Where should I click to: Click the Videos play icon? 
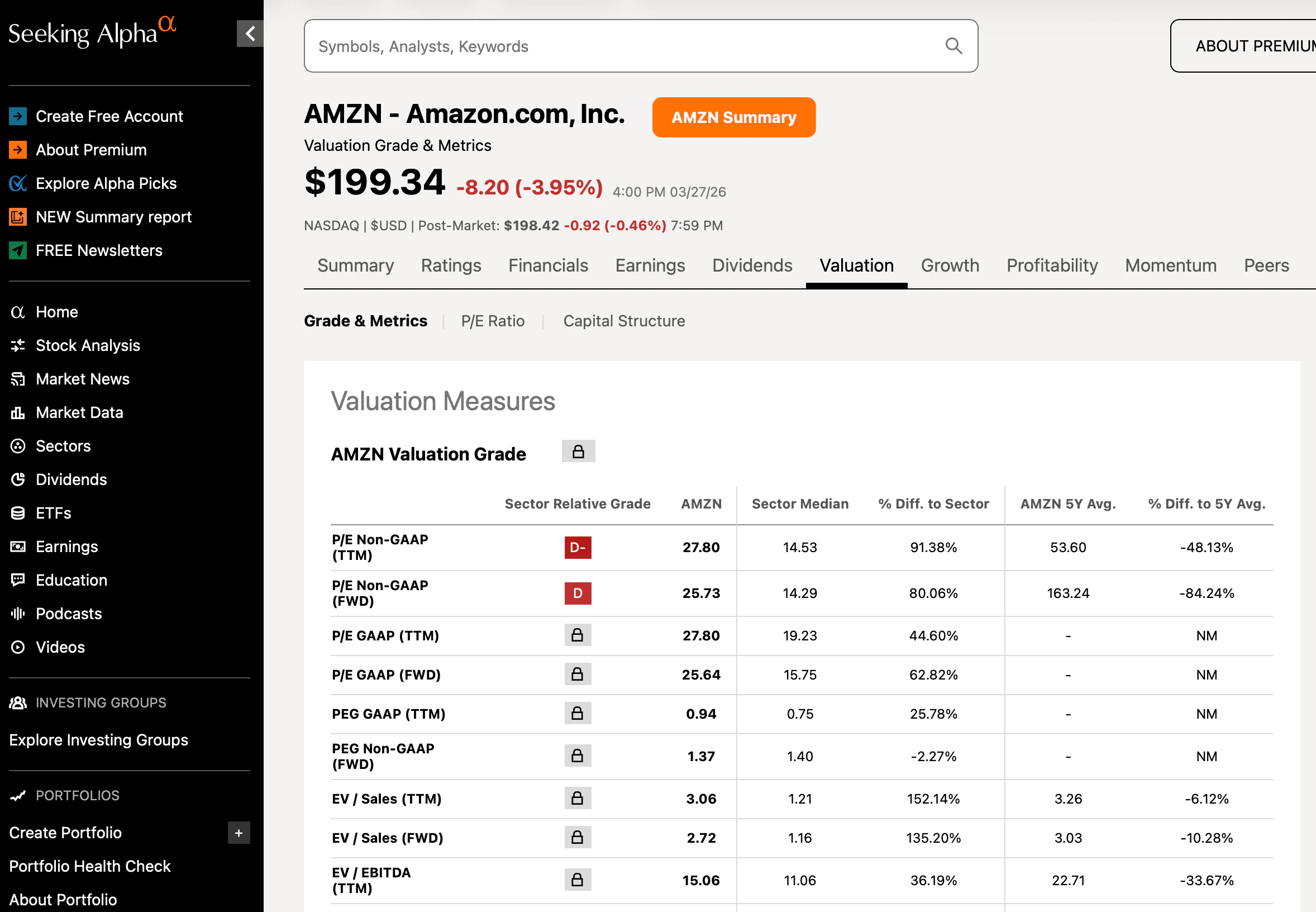pyautogui.click(x=18, y=648)
